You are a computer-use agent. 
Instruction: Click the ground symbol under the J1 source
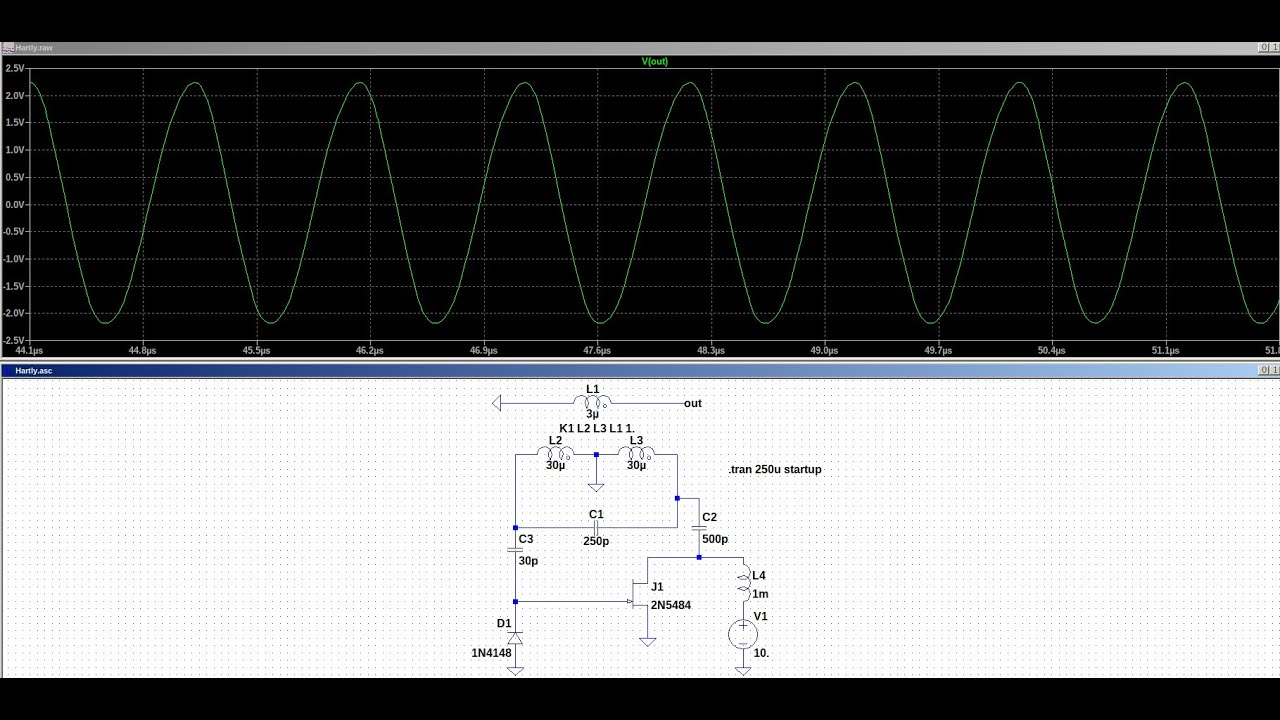pyautogui.click(x=647, y=642)
